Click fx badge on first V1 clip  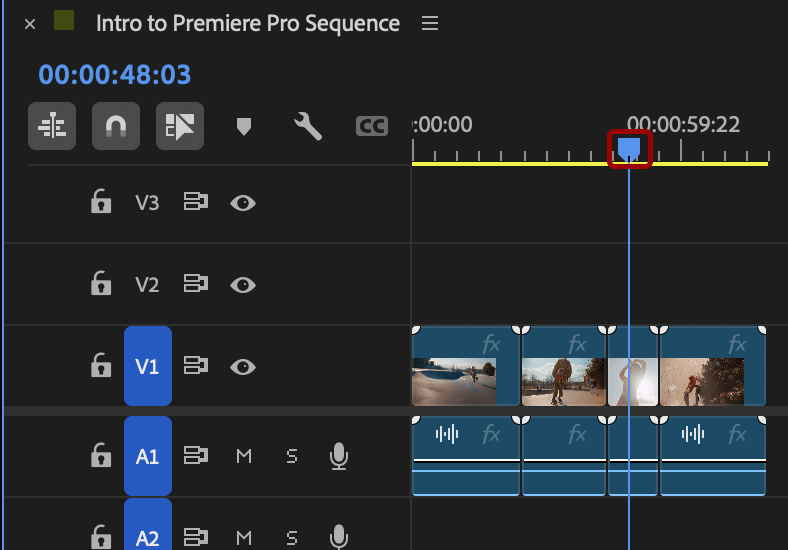pyautogui.click(x=491, y=345)
